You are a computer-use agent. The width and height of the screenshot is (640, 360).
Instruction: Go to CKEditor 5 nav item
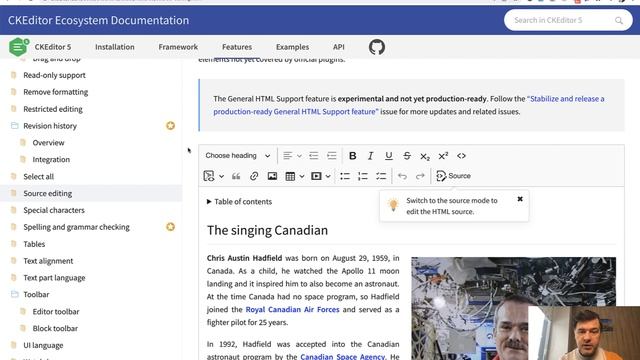[53, 47]
